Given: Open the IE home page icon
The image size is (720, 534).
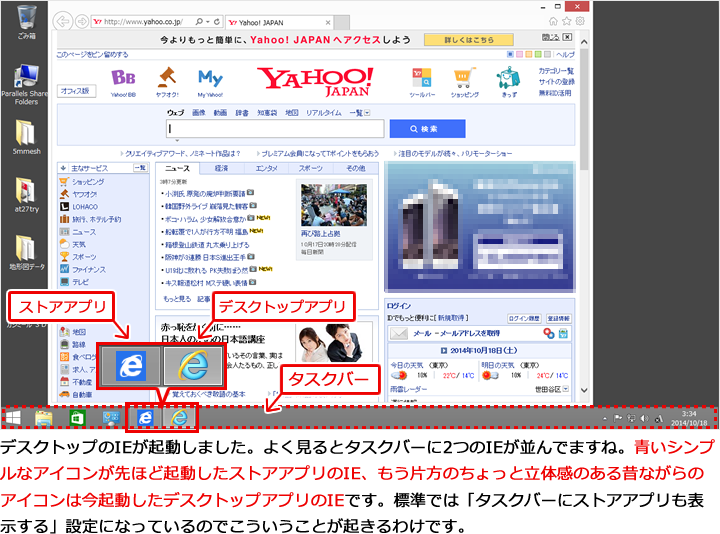Looking at the screenshot, I should pyautogui.click(x=553, y=21).
